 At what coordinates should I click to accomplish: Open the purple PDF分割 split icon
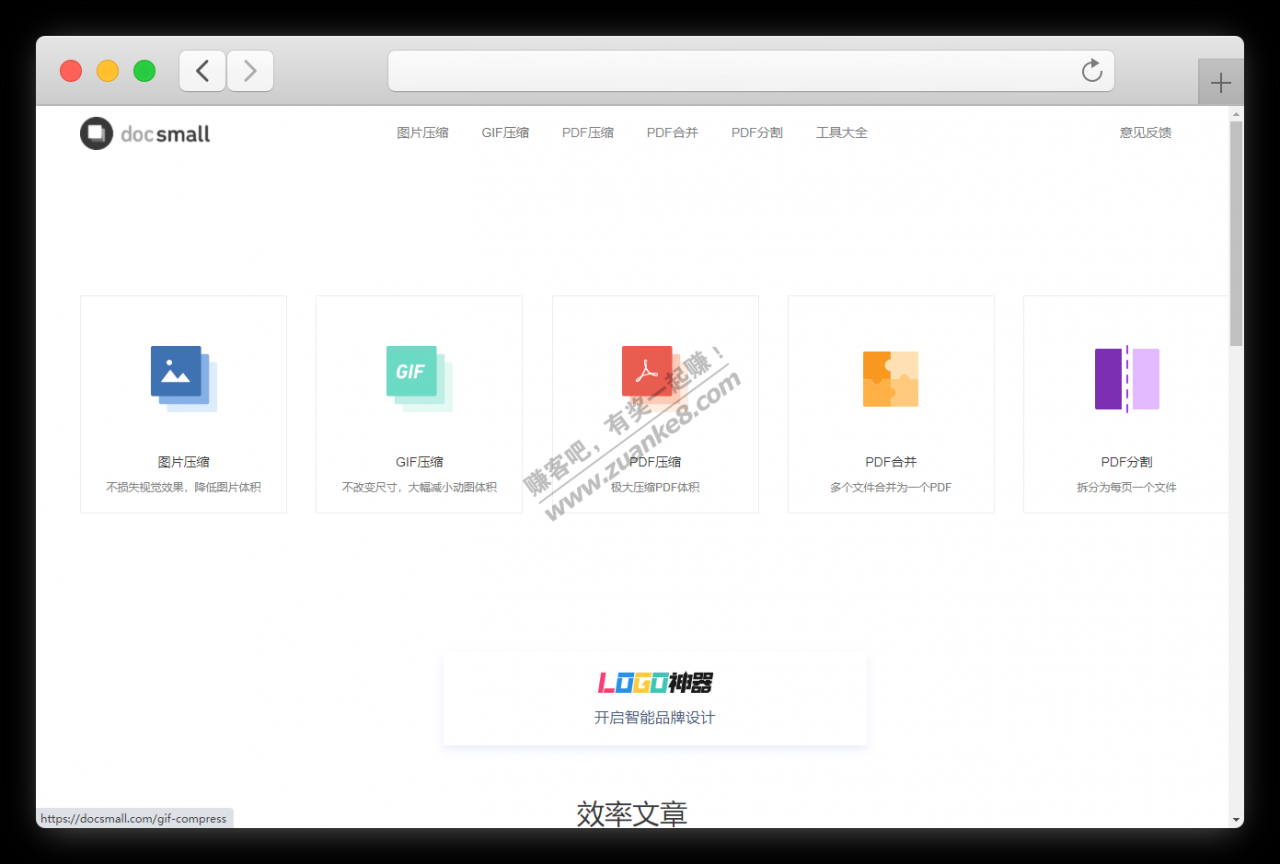(x=1127, y=379)
